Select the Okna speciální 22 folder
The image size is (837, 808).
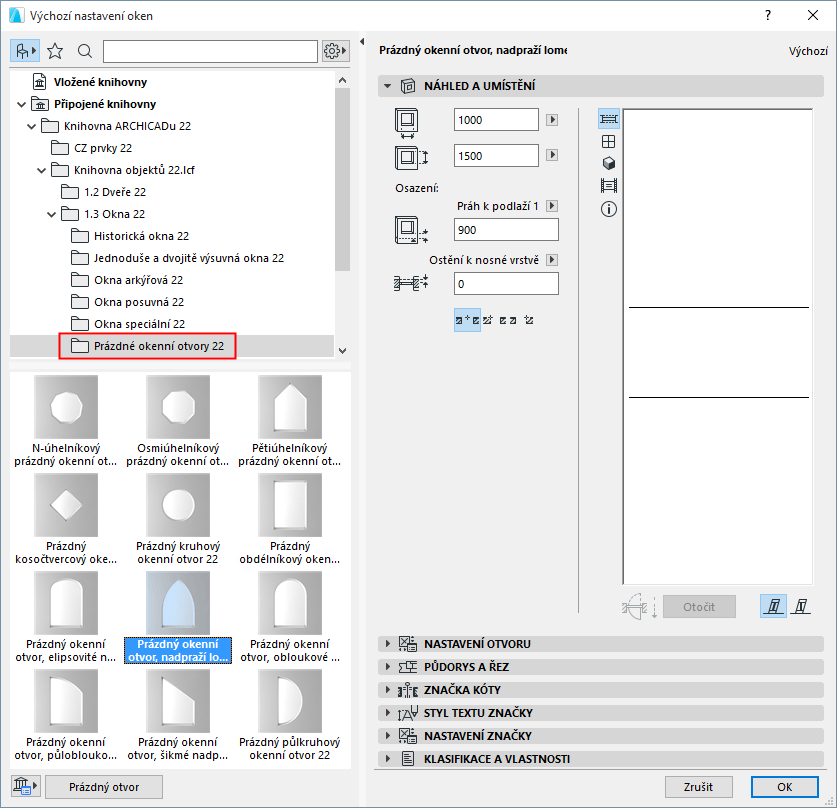pos(139,324)
